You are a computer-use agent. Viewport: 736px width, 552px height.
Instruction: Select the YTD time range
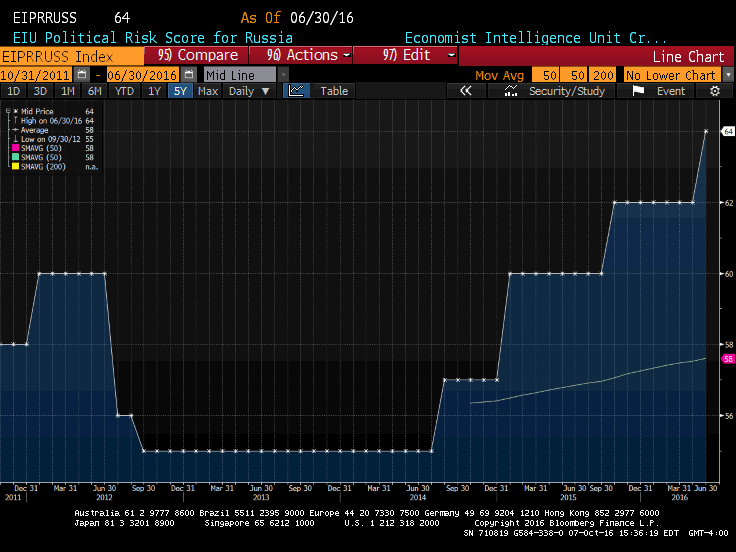(124, 91)
